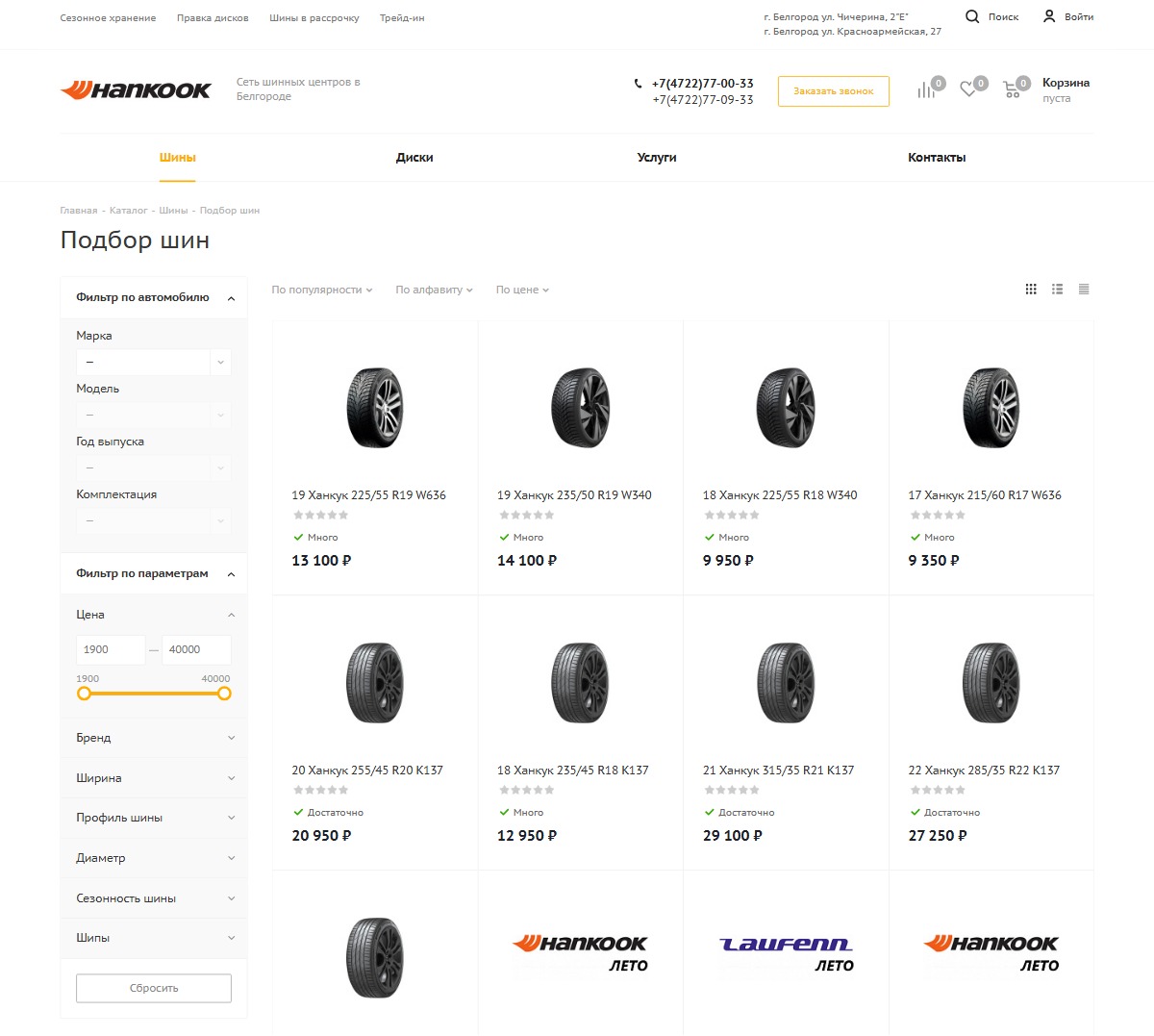The width and height of the screenshot is (1154, 1036).
Task: Rate the 235/50 R19 W340 tire stars
Action: tap(526, 516)
